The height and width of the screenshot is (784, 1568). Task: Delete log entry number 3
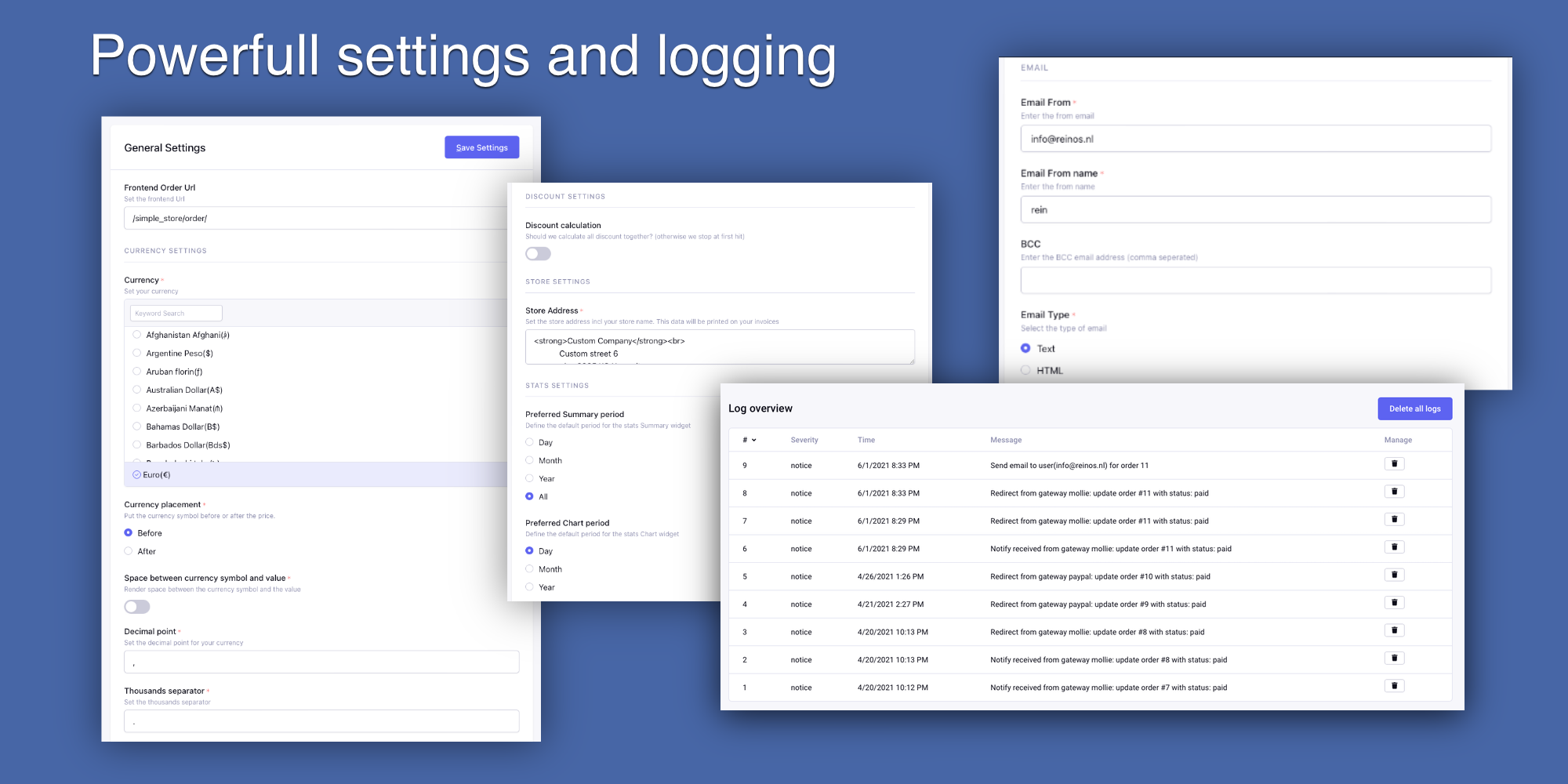pyautogui.click(x=1394, y=630)
